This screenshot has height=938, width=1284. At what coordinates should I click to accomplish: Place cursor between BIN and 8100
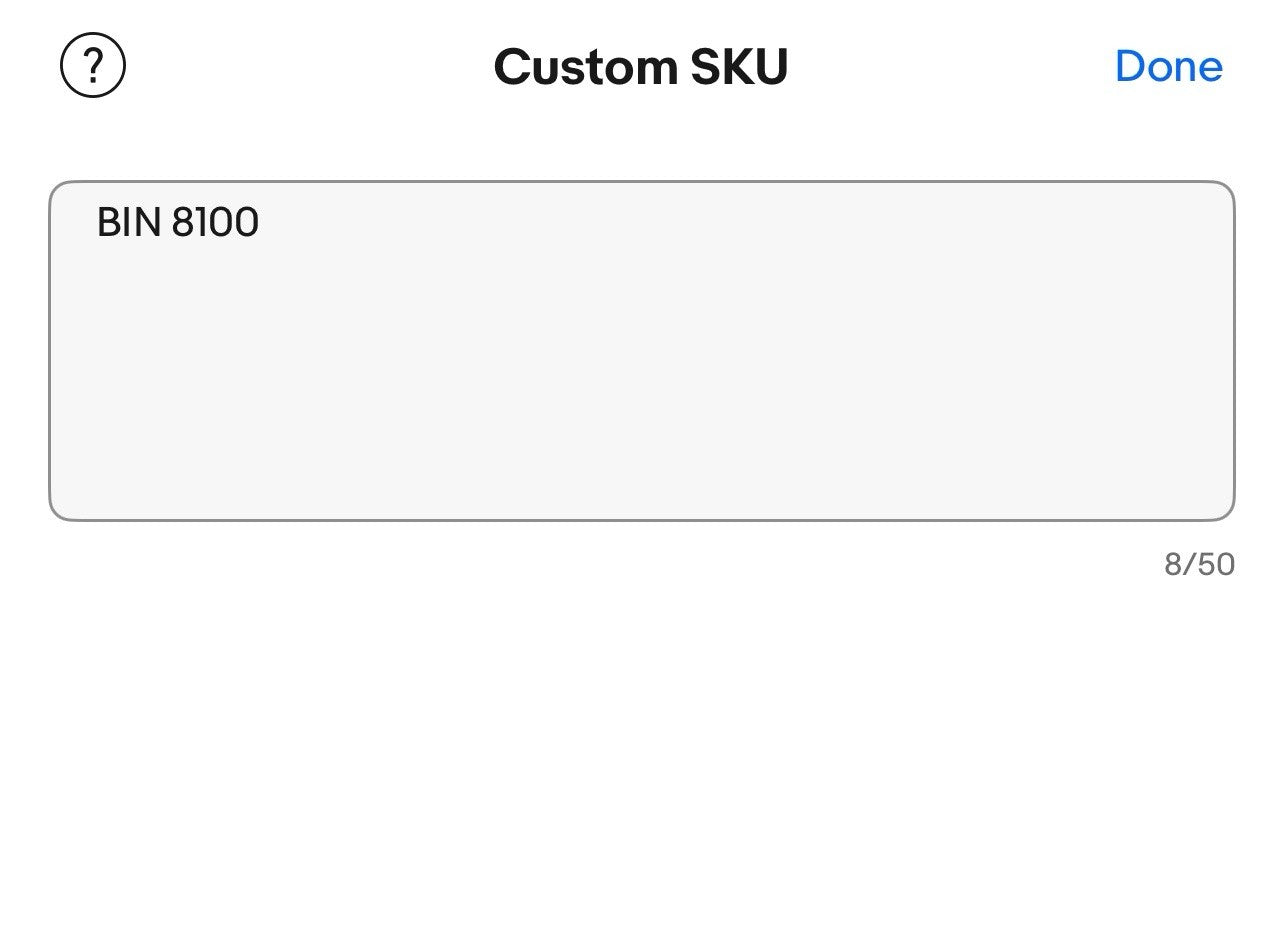[x=167, y=222]
